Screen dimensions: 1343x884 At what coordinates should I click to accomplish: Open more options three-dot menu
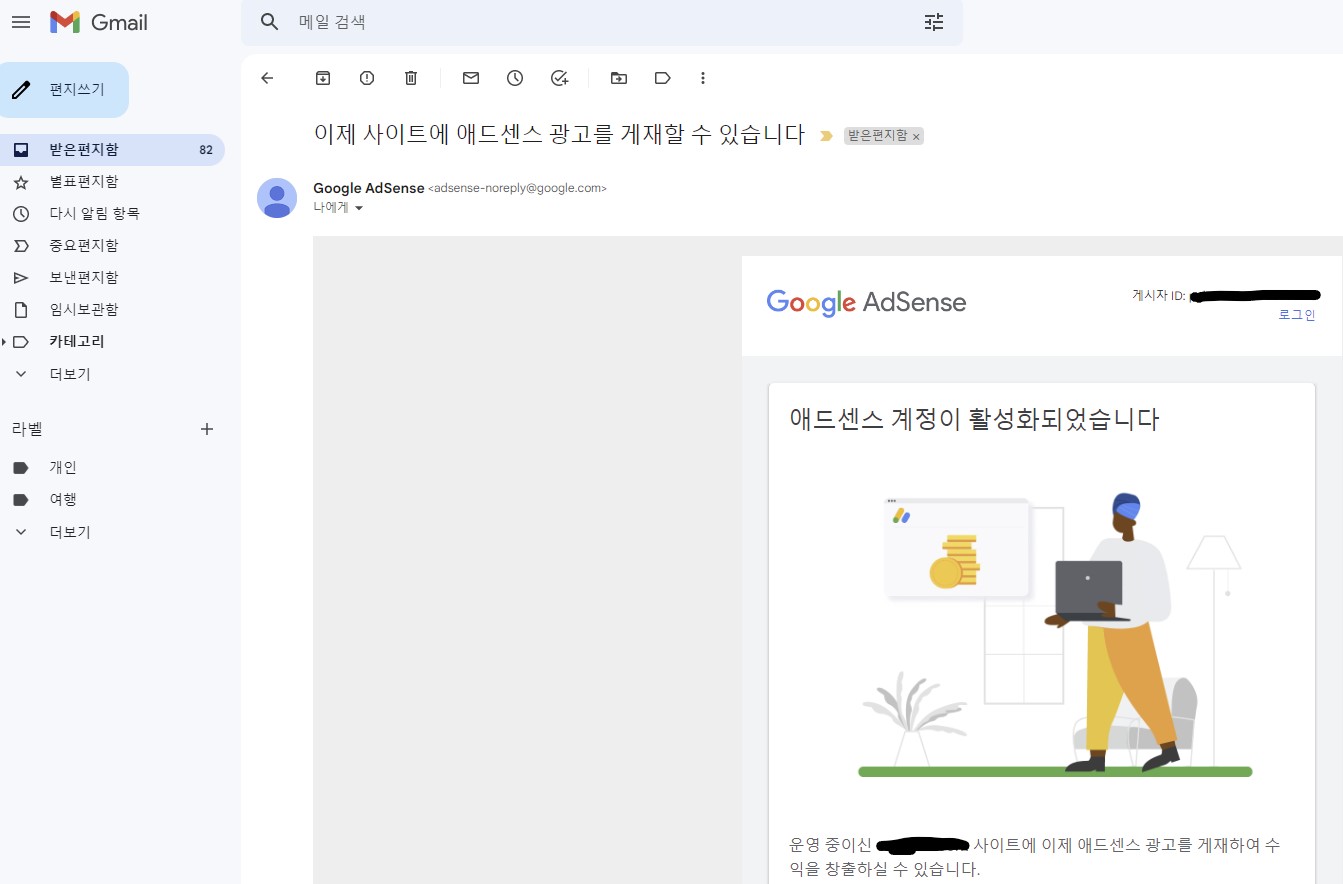703,78
